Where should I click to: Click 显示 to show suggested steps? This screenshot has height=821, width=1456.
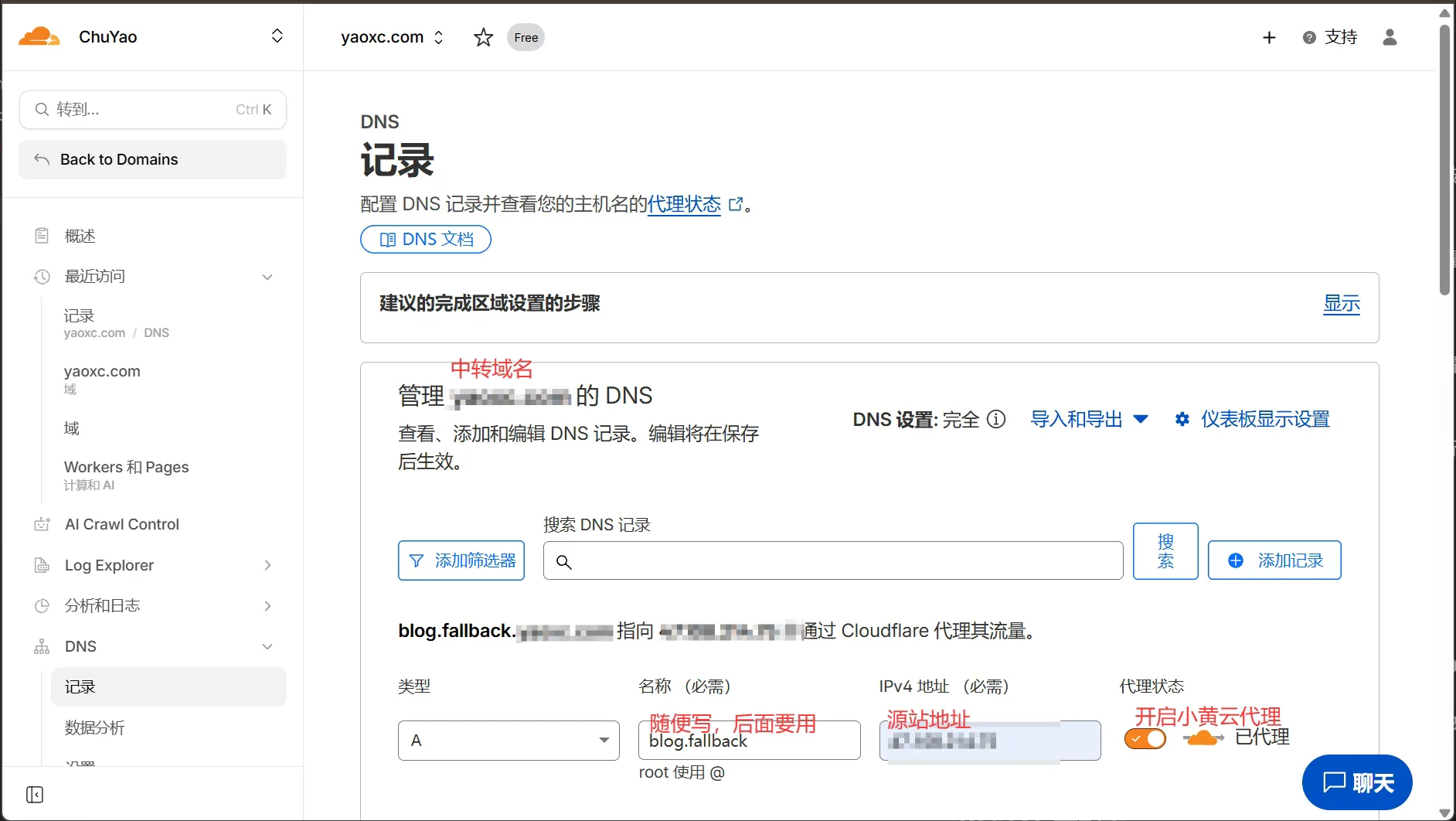[1342, 304]
